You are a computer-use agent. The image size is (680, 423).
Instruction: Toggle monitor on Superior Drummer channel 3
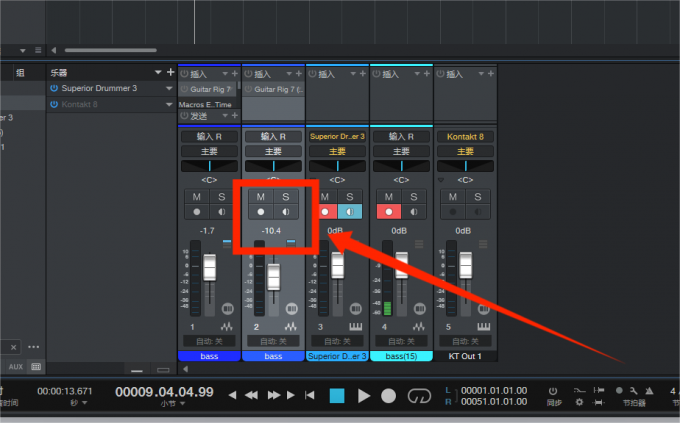tap(349, 212)
